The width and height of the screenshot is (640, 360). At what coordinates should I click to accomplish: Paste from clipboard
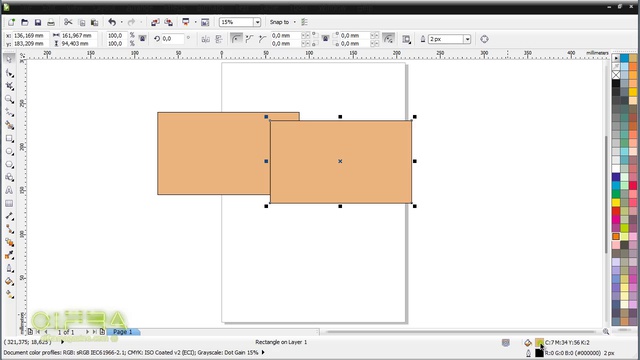click(95, 22)
